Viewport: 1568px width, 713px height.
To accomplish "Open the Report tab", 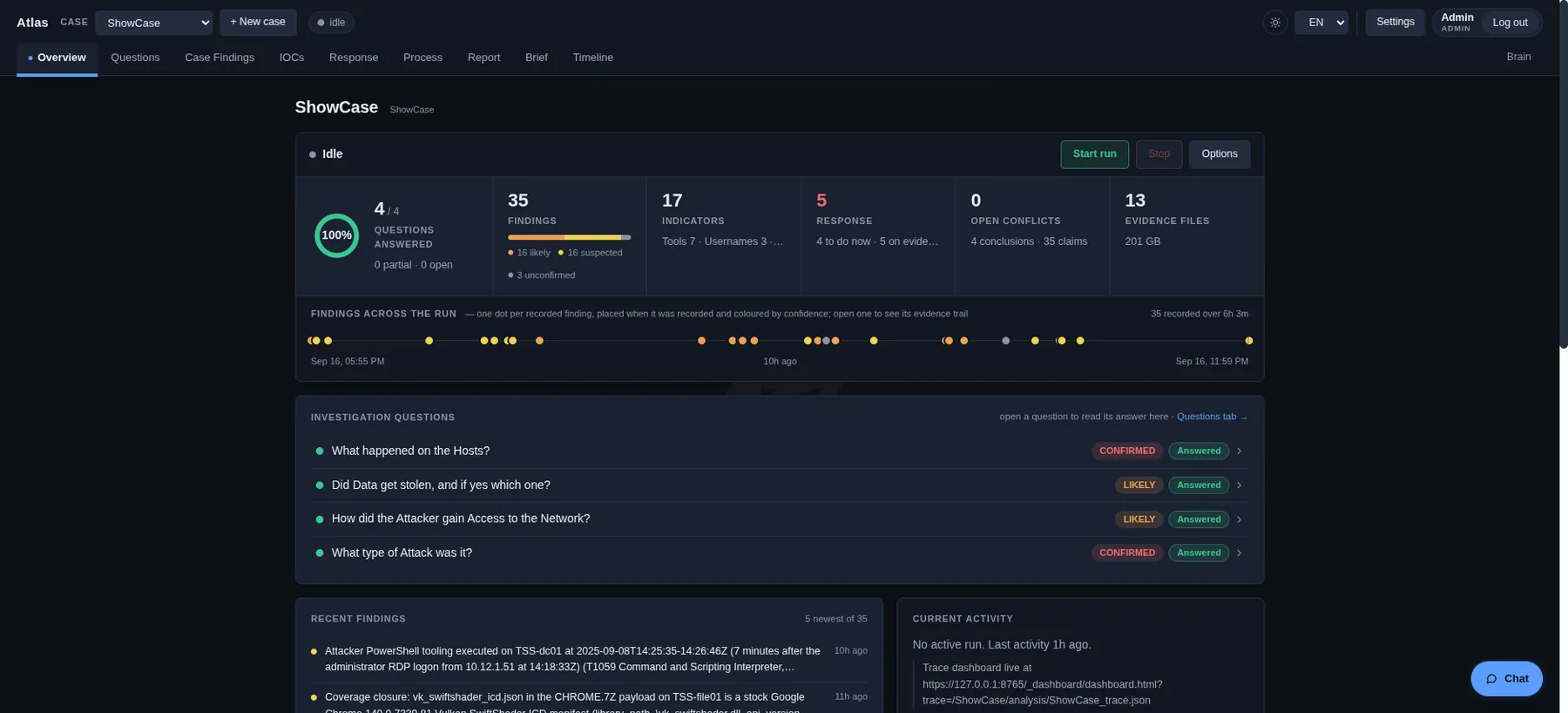I will pyautogui.click(x=483, y=58).
